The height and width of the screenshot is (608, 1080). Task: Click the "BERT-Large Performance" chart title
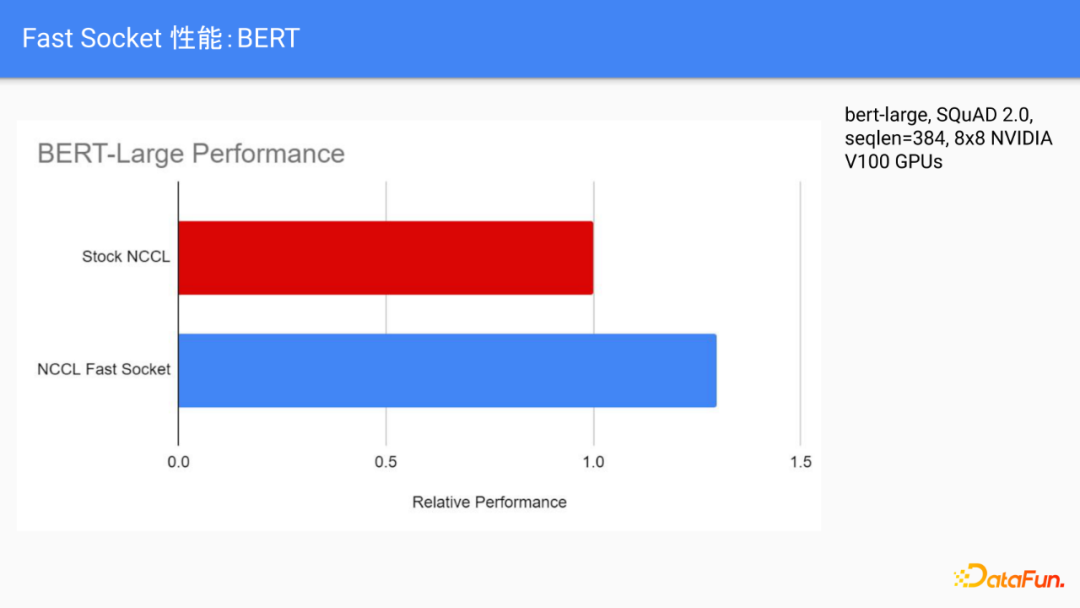pyautogui.click(x=191, y=153)
